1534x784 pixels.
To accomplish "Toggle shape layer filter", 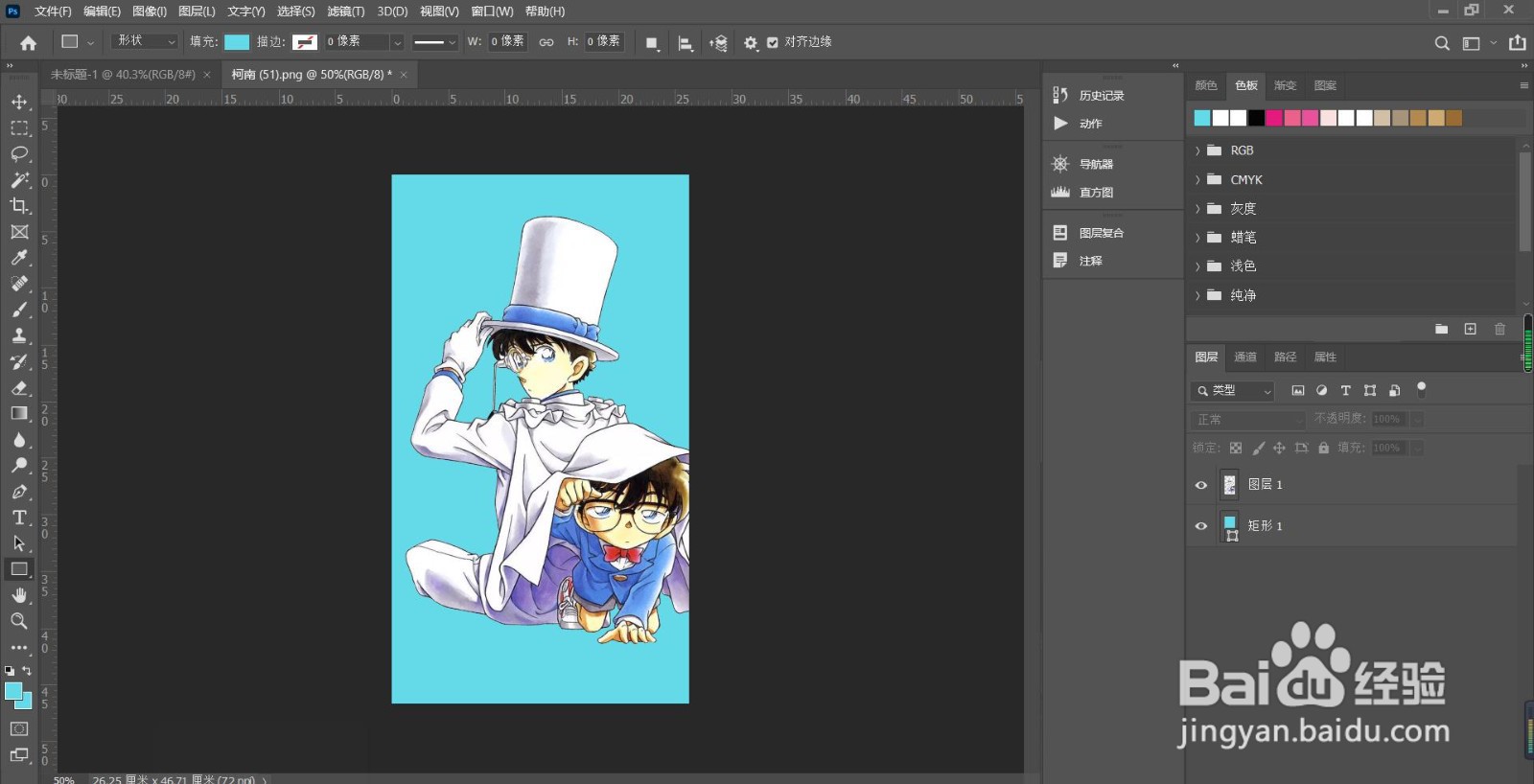I will click(x=1370, y=391).
